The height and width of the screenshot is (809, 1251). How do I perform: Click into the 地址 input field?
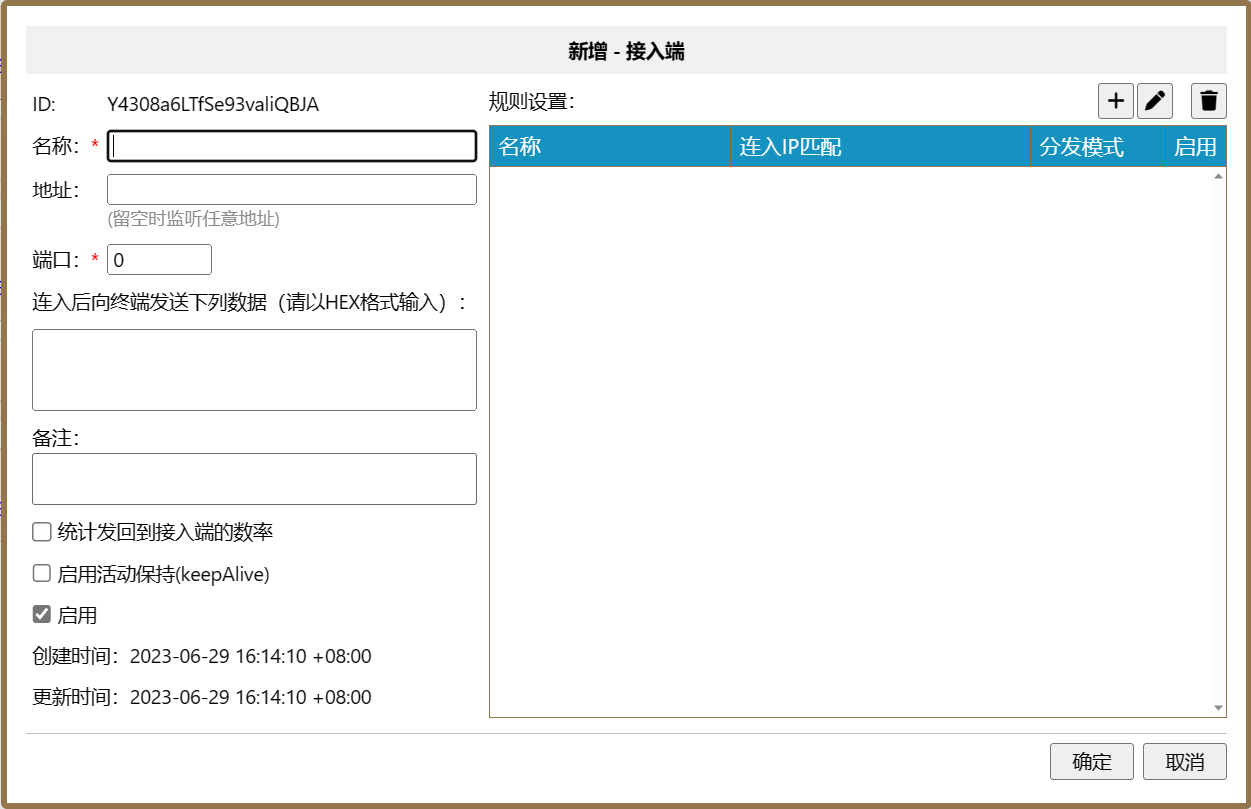(292, 189)
